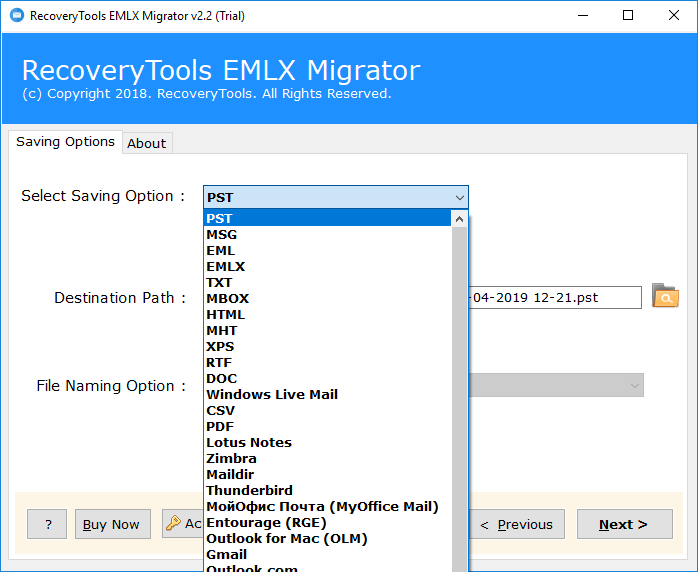Screen dimensions: 698x572
Task: Select Entourage (RGE) option
Action: coord(328,523)
